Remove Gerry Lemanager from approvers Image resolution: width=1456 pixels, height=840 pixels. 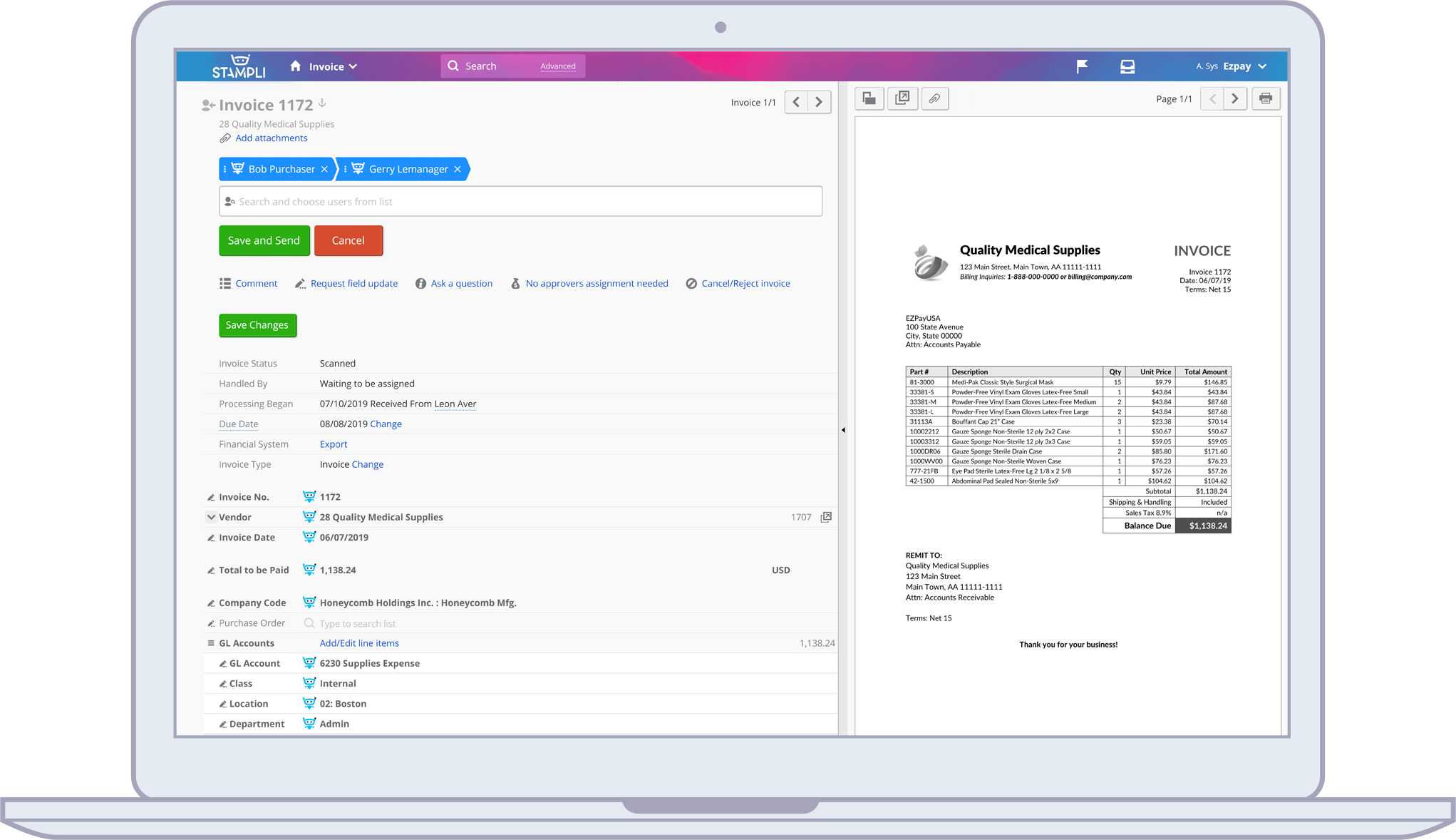[x=458, y=169]
